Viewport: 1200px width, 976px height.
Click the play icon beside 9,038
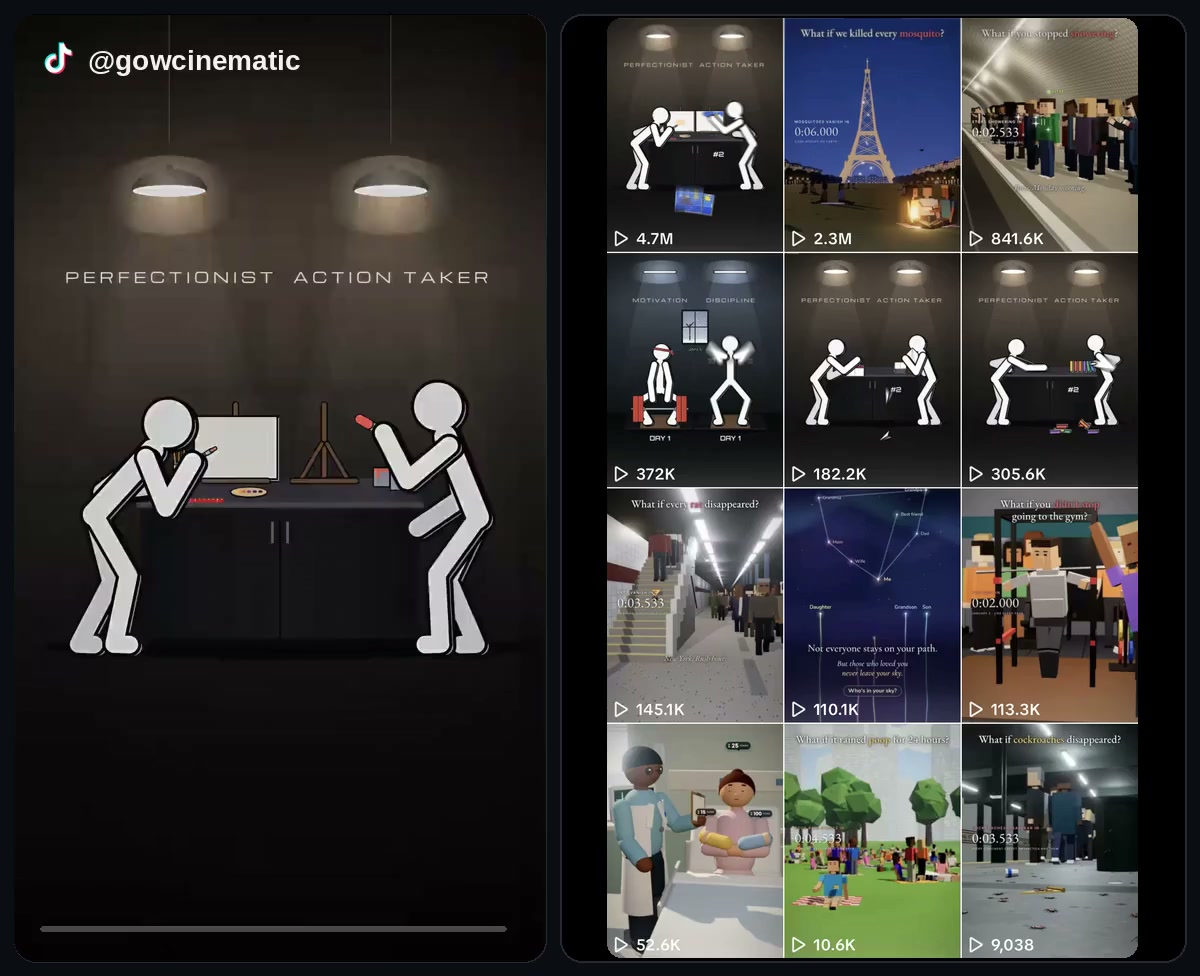coord(976,945)
